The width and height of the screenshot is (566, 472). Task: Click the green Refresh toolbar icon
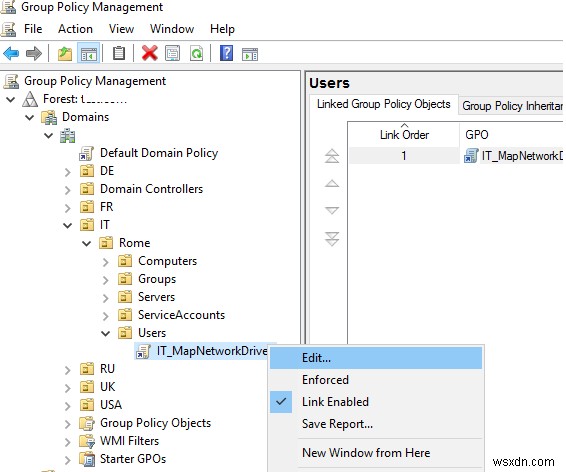click(x=196, y=54)
